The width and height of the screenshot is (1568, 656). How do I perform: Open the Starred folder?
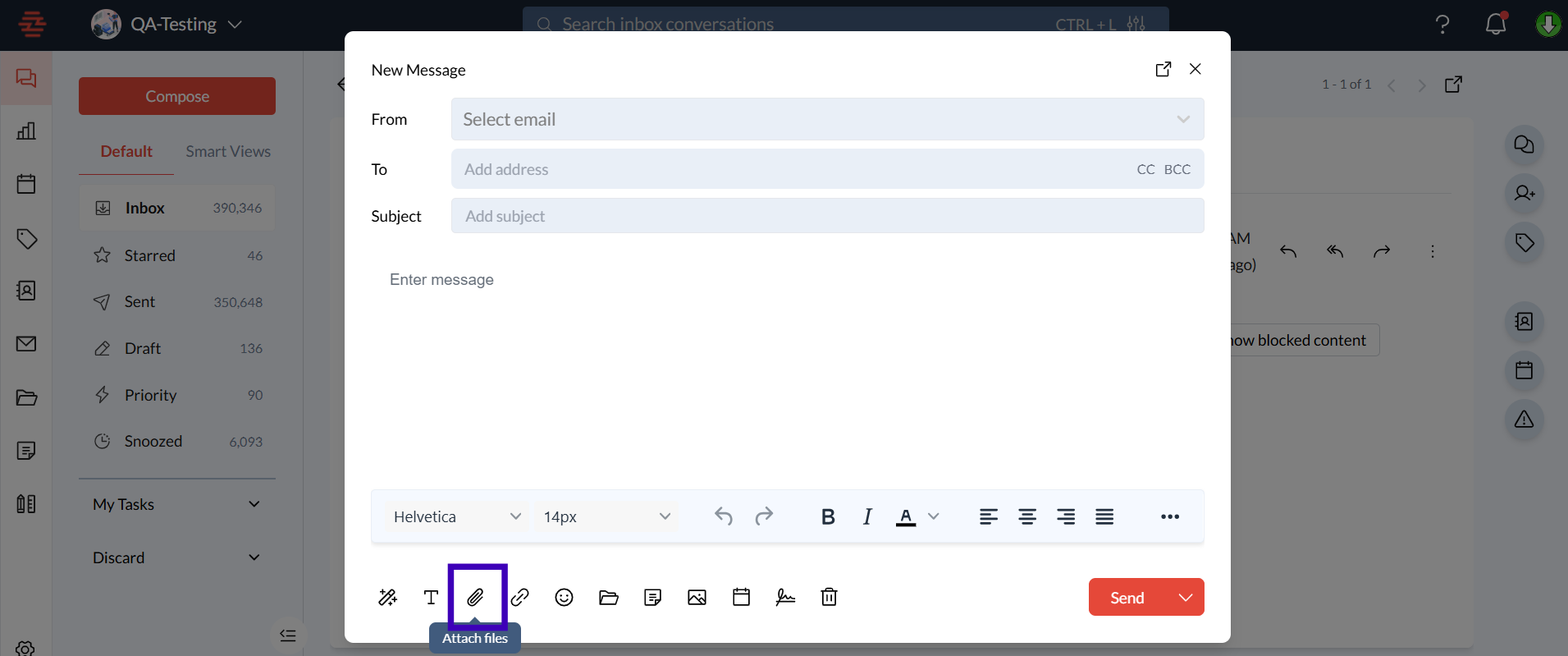point(177,255)
